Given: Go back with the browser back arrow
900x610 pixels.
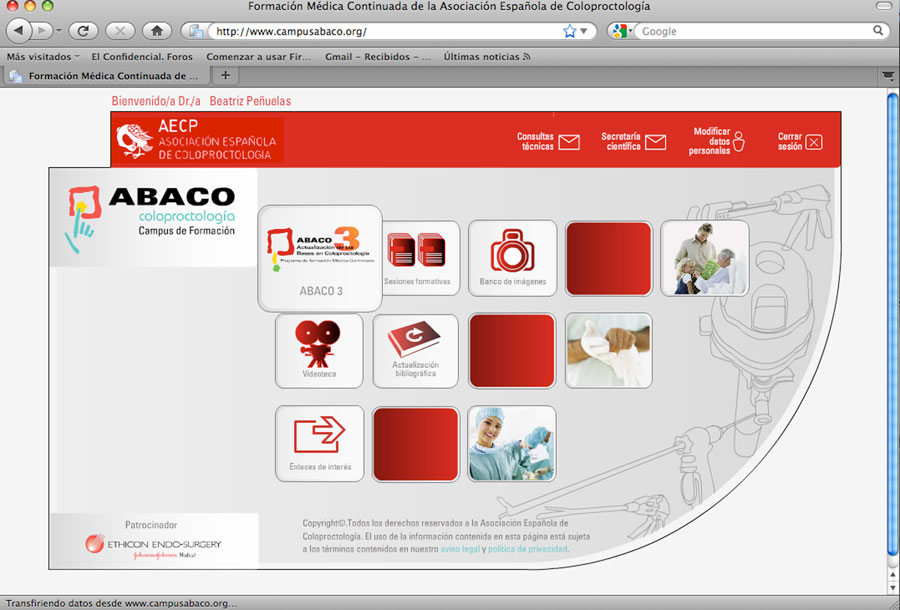Looking at the screenshot, I should coord(19,30).
